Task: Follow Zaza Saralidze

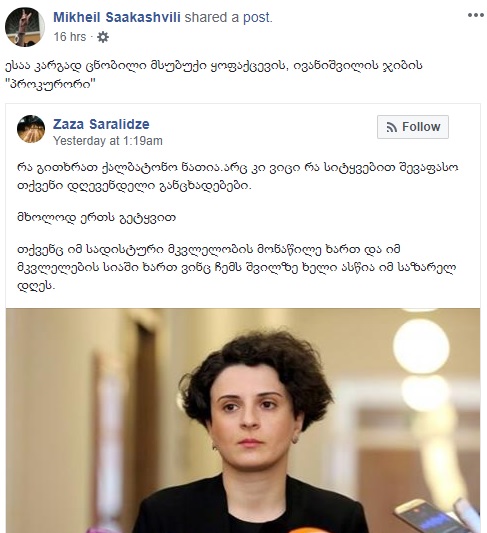Action: tap(413, 127)
